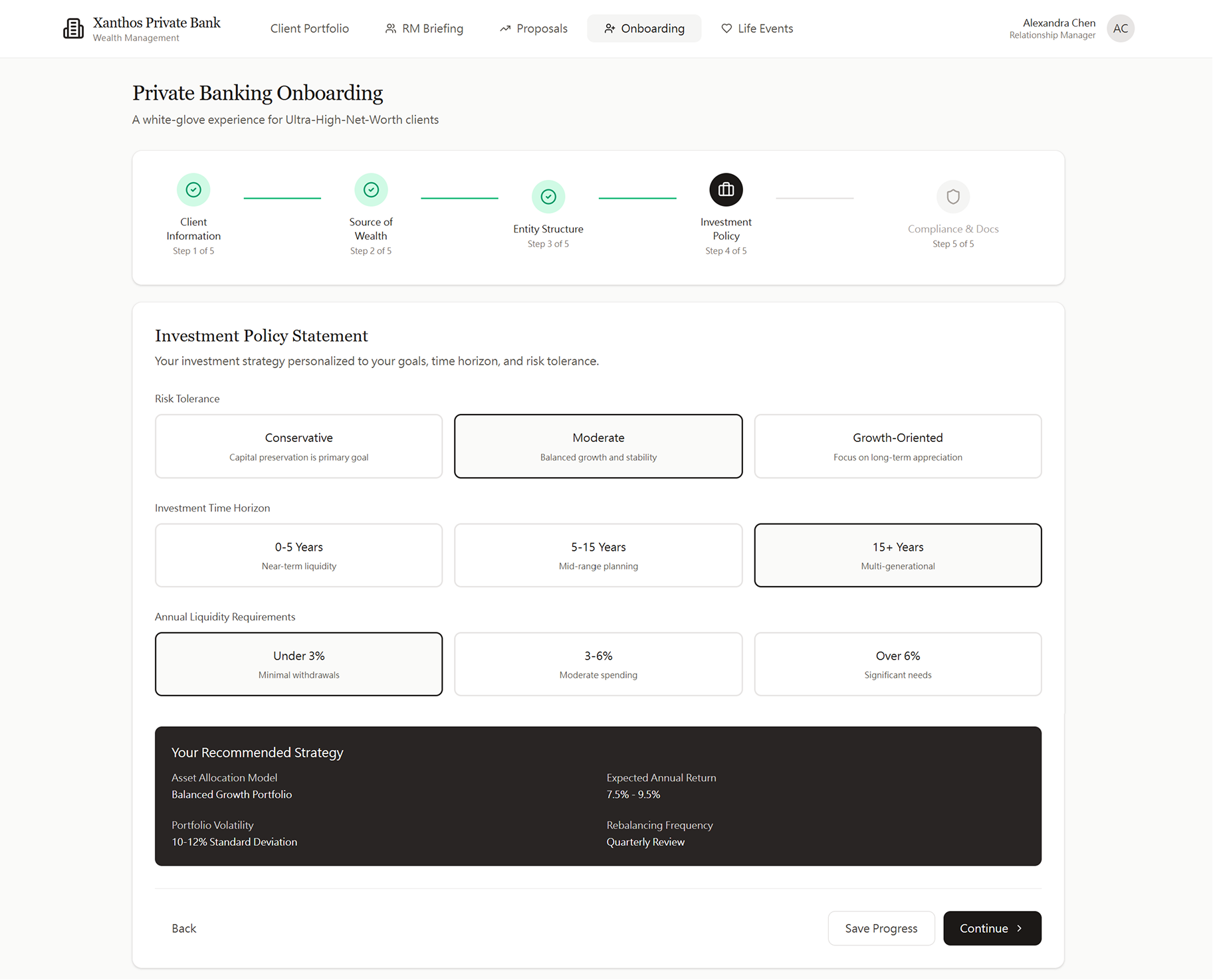The height and width of the screenshot is (980, 1213).
Task: Go to the Proposals tab
Action: click(534, 29)
